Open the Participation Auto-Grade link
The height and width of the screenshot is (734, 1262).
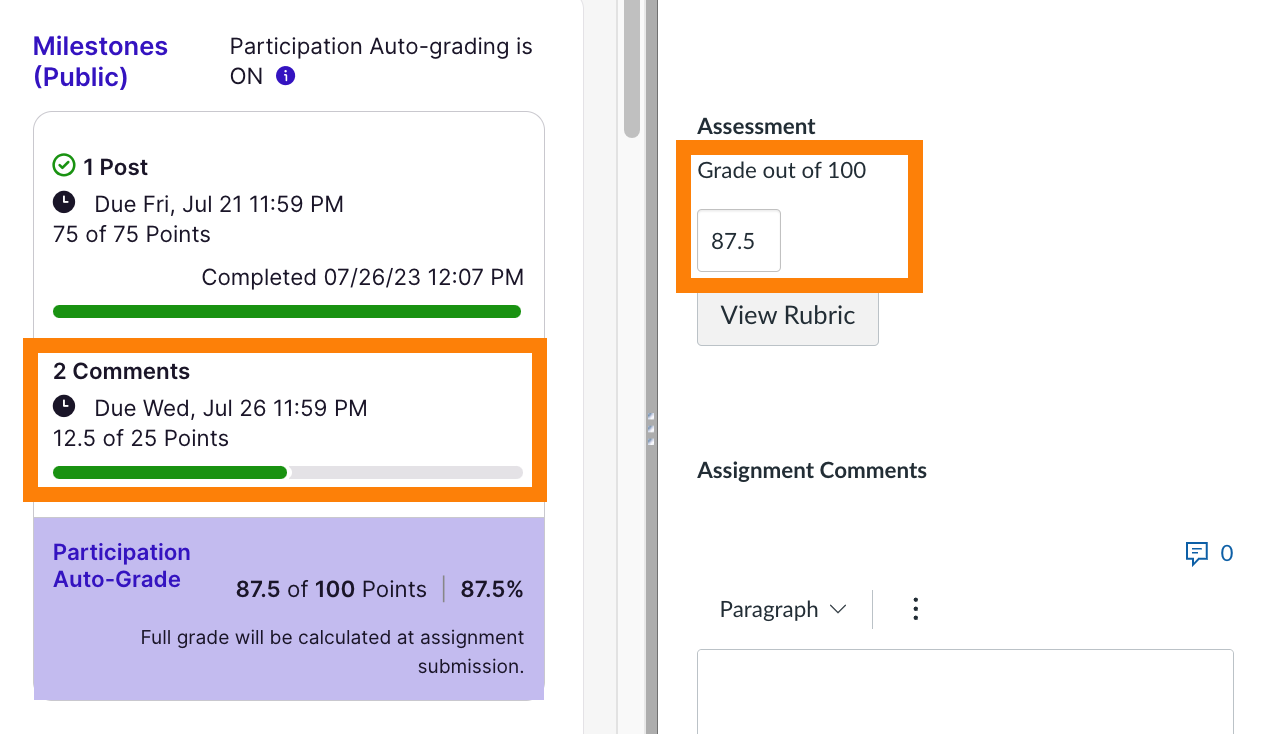121,566
